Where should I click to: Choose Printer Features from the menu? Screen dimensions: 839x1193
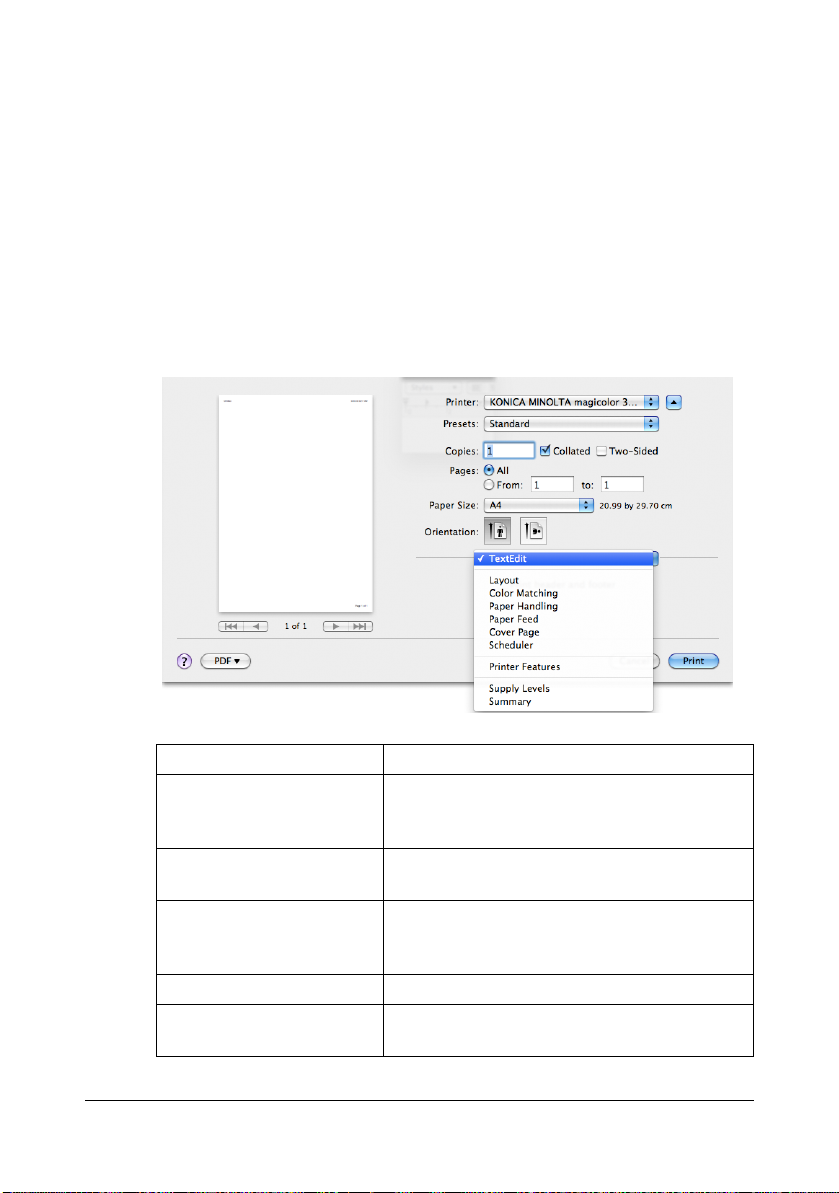pyautogui.click(x=524, y=666)
